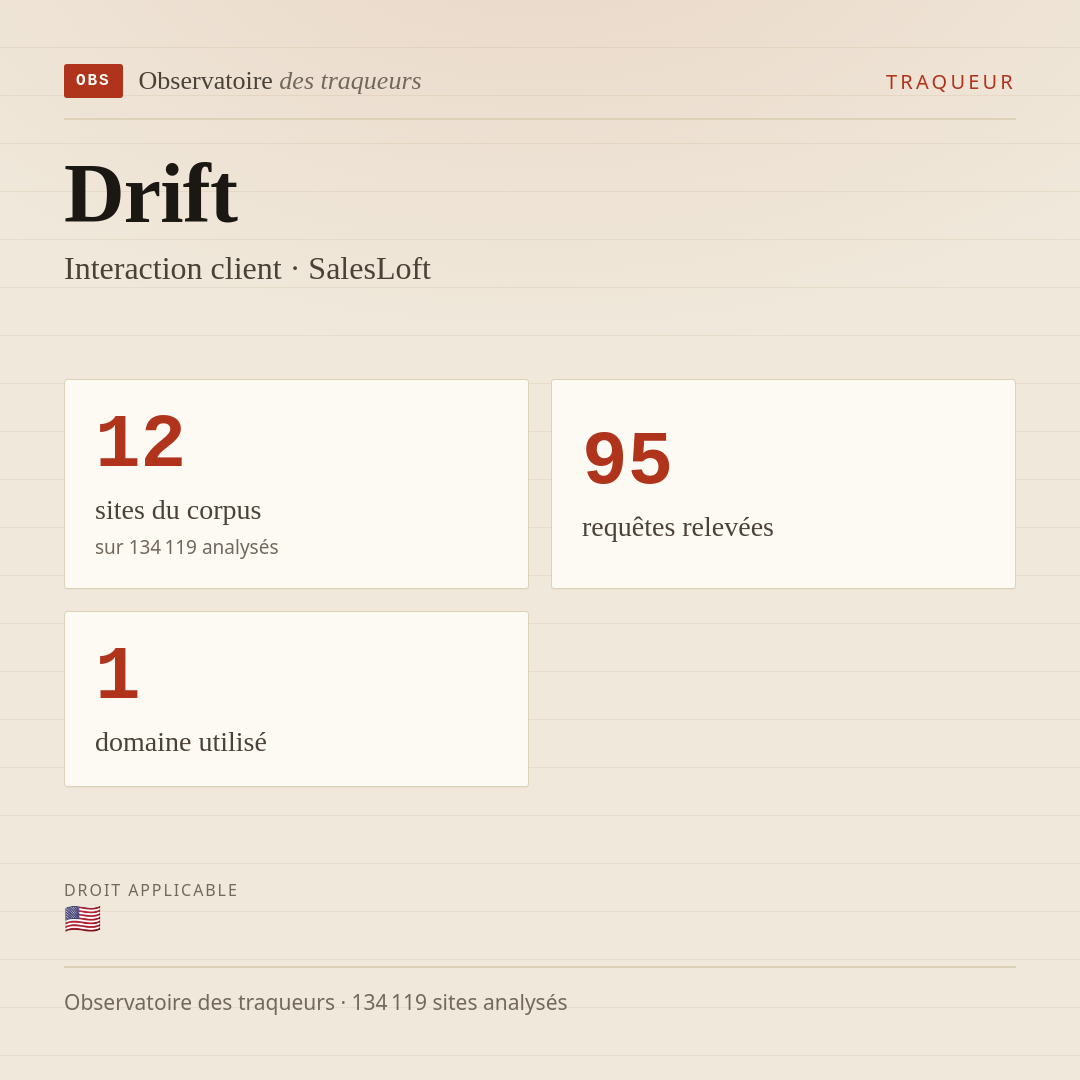Click the number 1 domain figure
The width and height of the screenshot is (1080, 1080).
click(118, 674)
